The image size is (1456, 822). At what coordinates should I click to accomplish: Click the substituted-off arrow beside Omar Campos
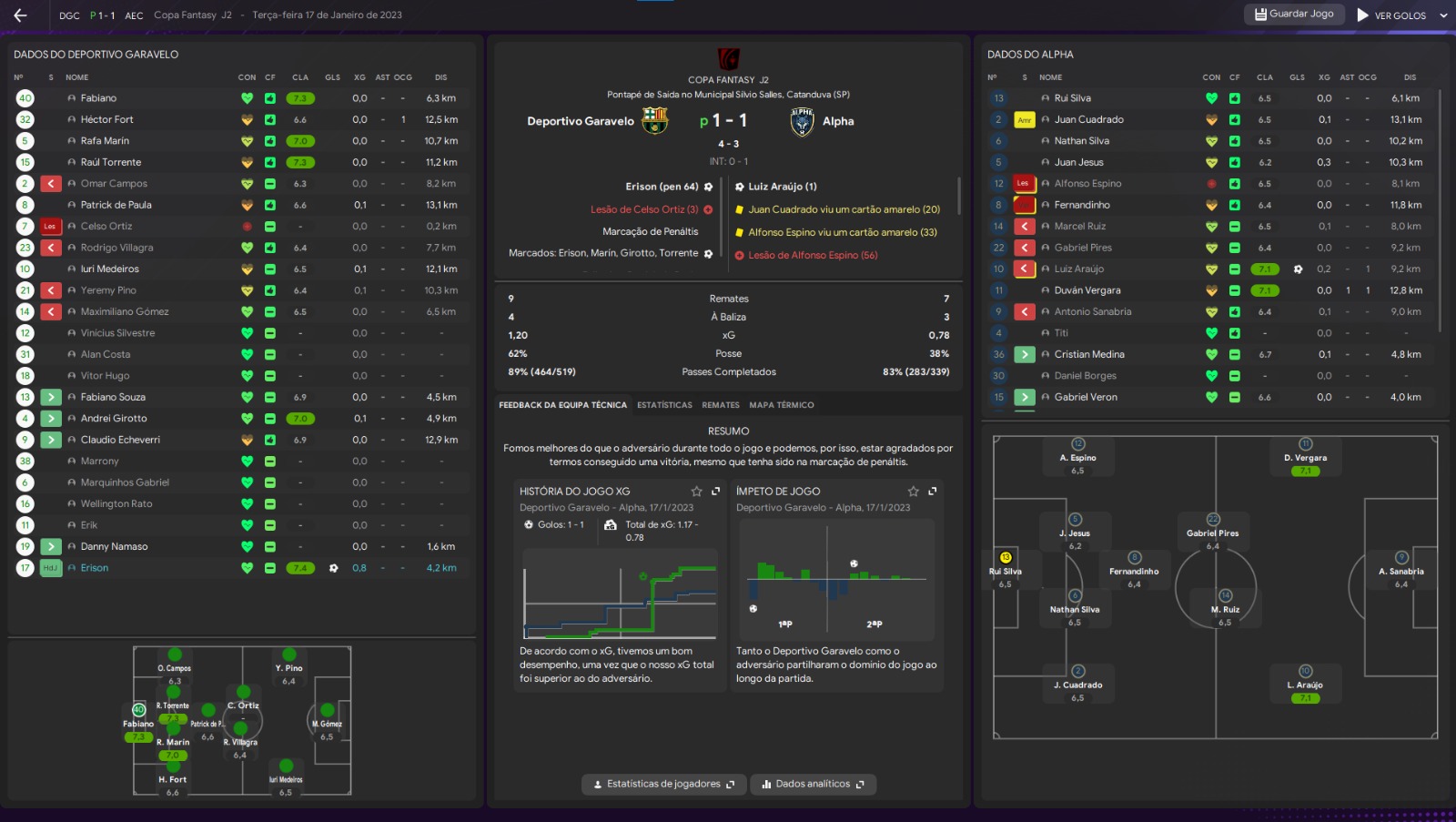tap(51, 184)
